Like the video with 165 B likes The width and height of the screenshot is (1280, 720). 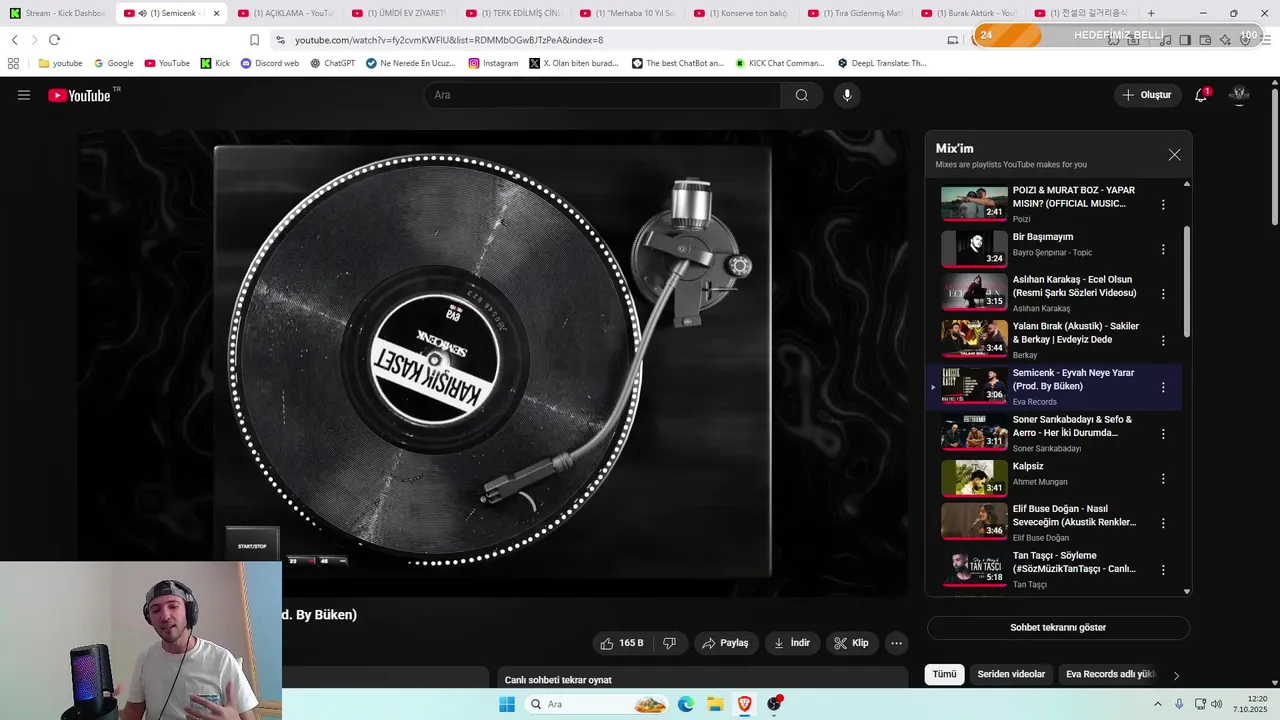tap(622, 643)
